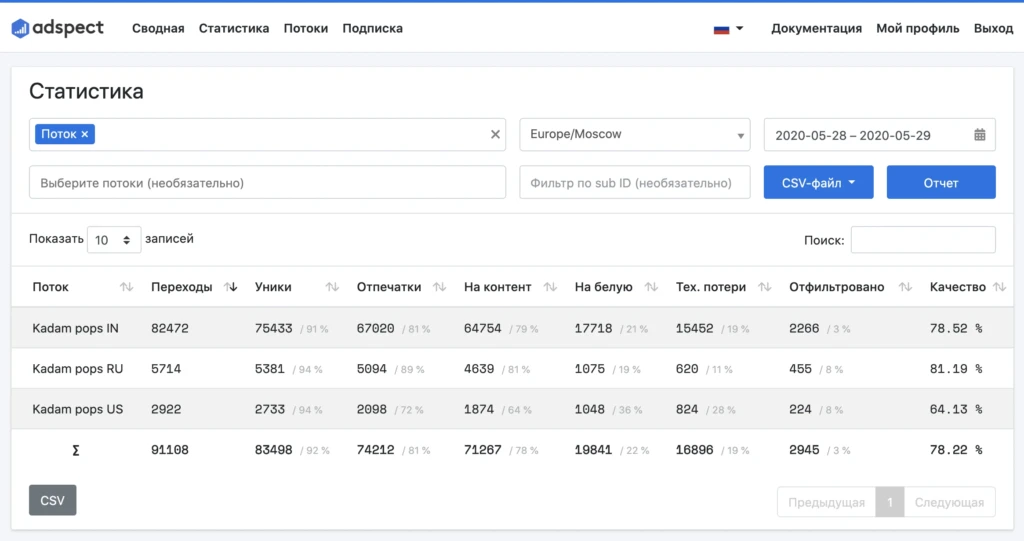The image size is (1024, 541).
Task: Click the 15452 Тех. потери value
Action: tap(694, 328)
